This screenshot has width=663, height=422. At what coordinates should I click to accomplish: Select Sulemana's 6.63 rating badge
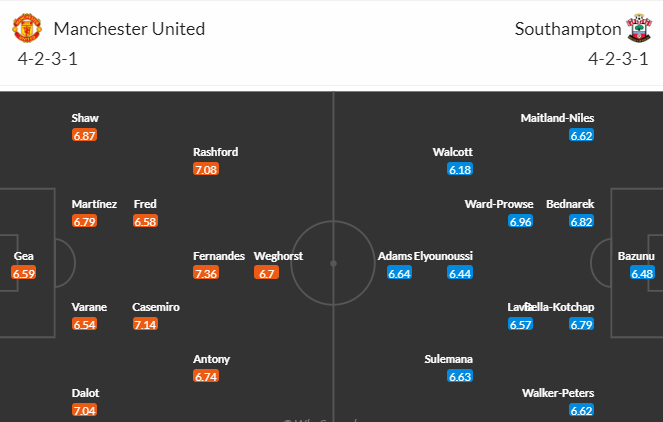click(460, 376)
